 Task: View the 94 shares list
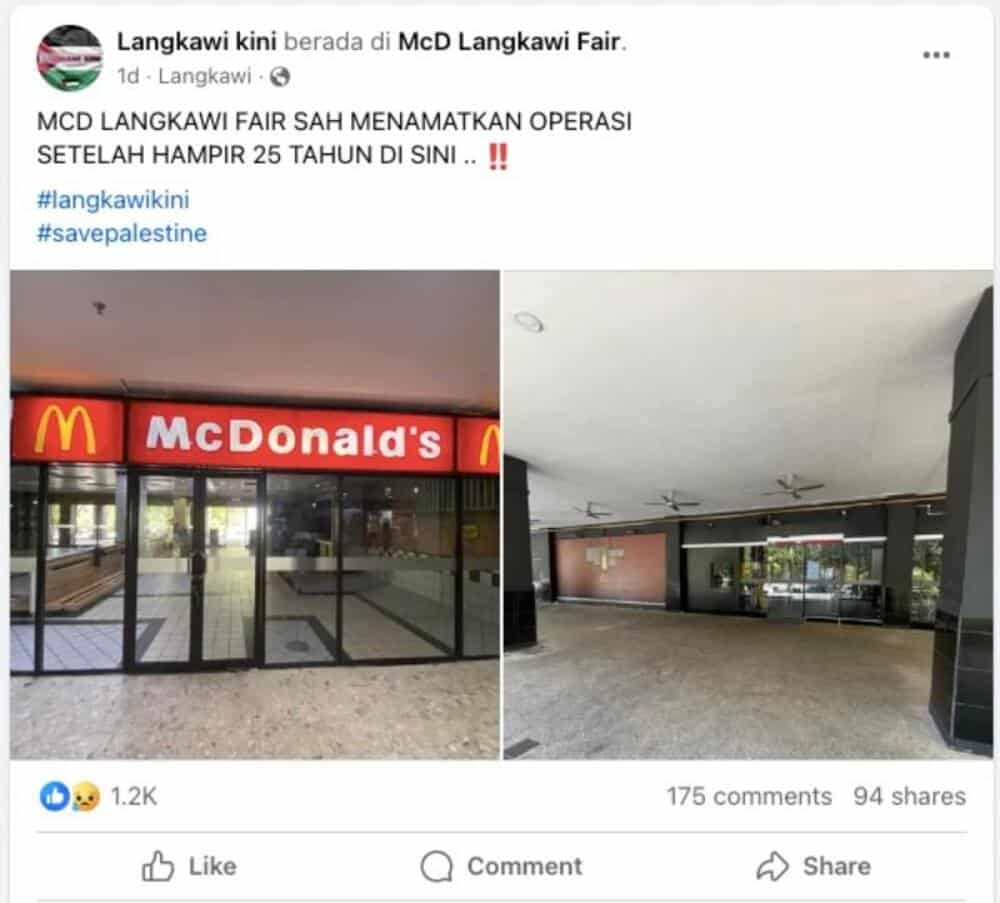pos(909,797)
